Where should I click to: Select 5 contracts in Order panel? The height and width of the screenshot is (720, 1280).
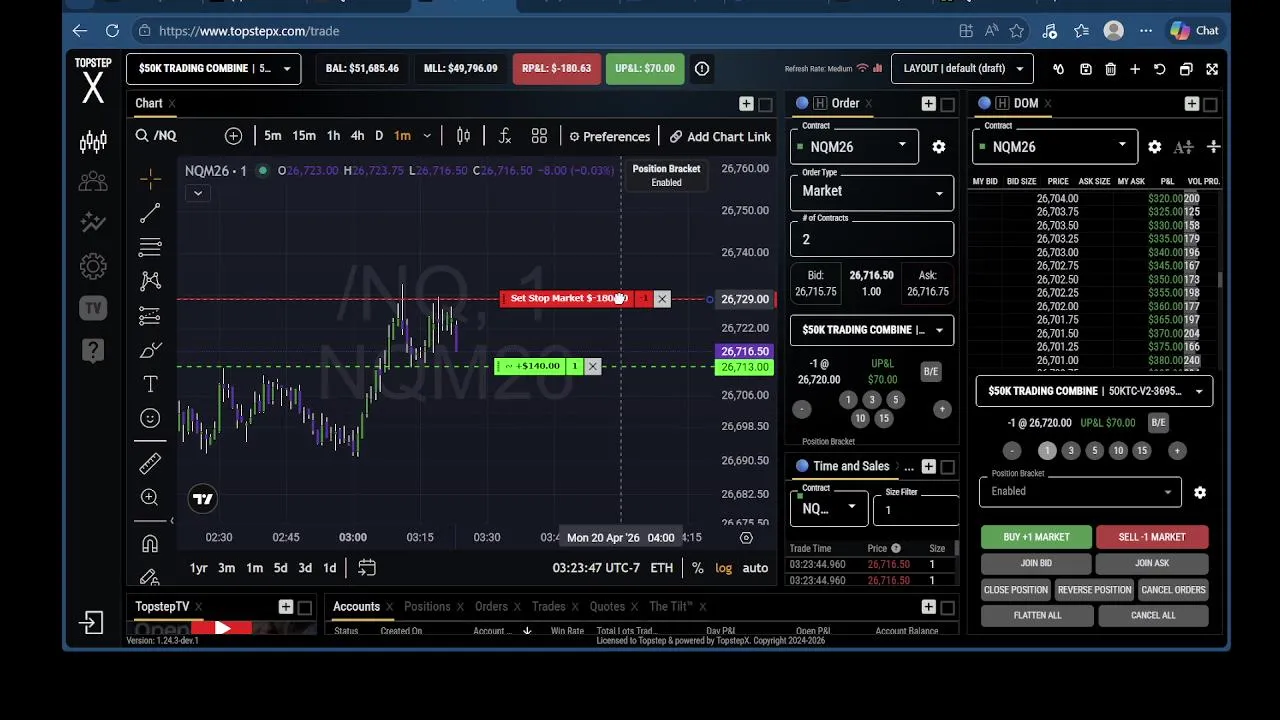pyautogui.click(x=895, y=400)
